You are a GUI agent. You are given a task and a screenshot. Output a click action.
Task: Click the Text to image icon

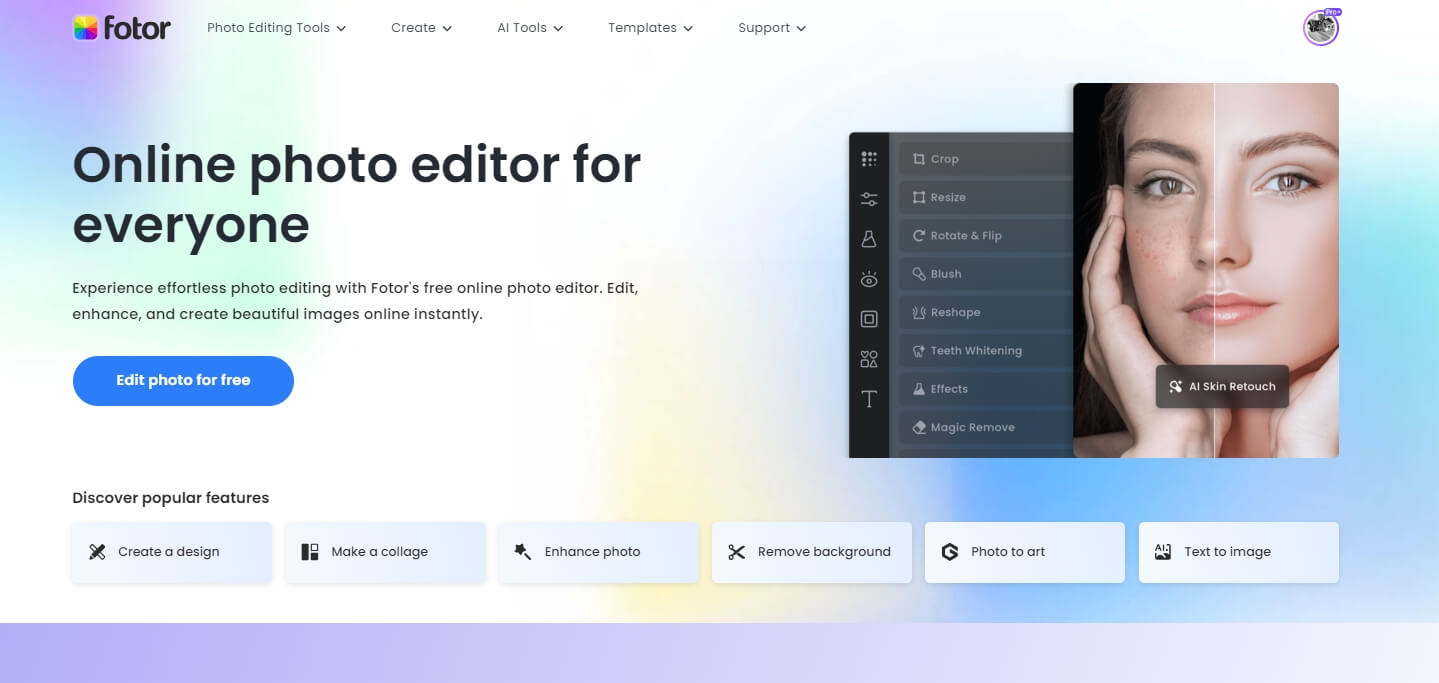[1163, 552]
